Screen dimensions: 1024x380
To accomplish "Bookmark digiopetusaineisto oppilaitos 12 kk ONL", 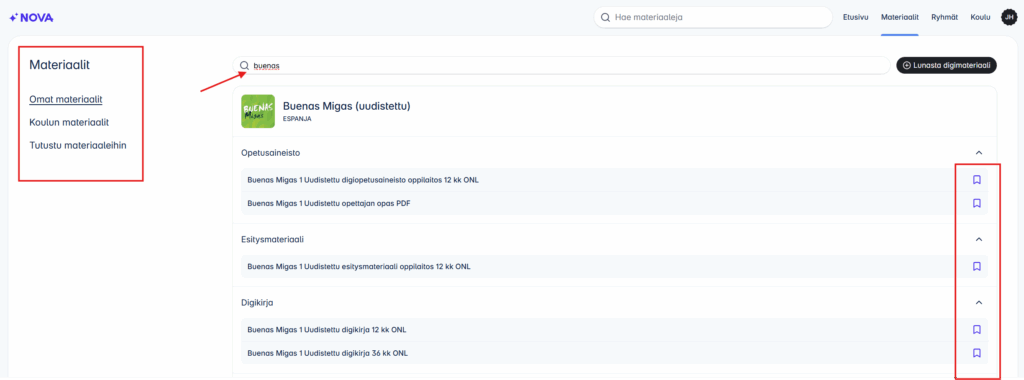I will coord(977,180).
